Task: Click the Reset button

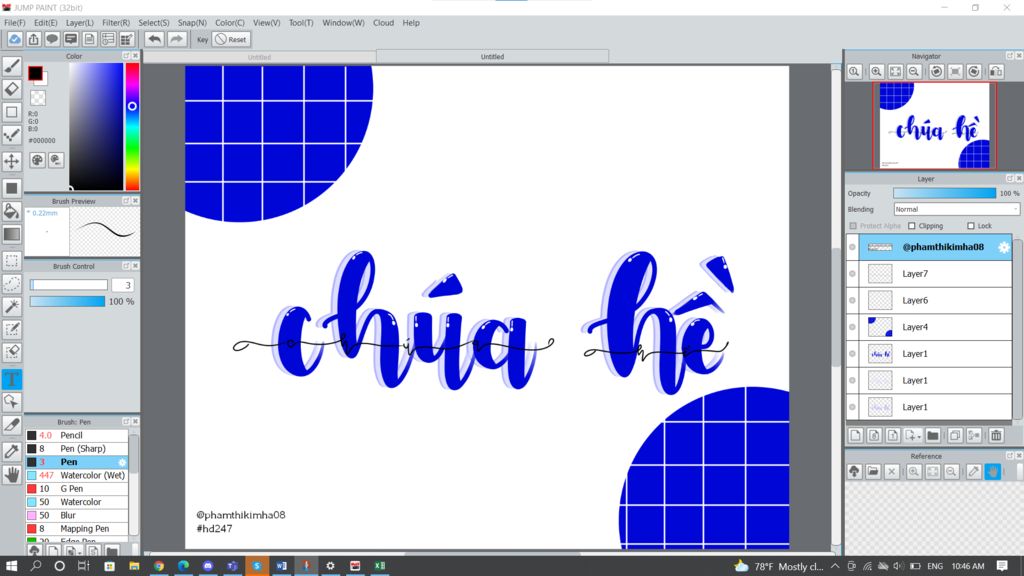Action: click(x=231, y=39)
